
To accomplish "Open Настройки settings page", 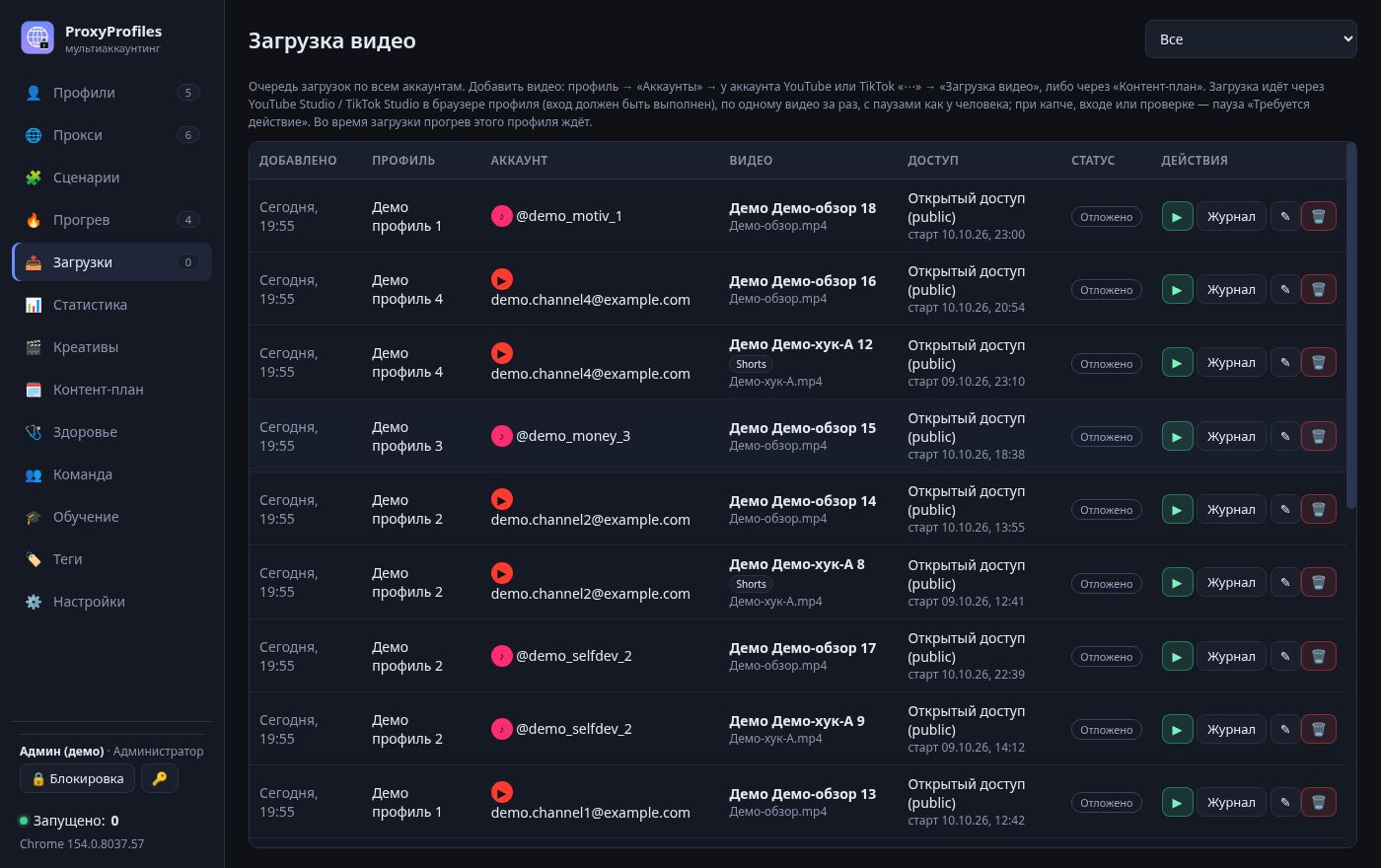I will point(111,602).
